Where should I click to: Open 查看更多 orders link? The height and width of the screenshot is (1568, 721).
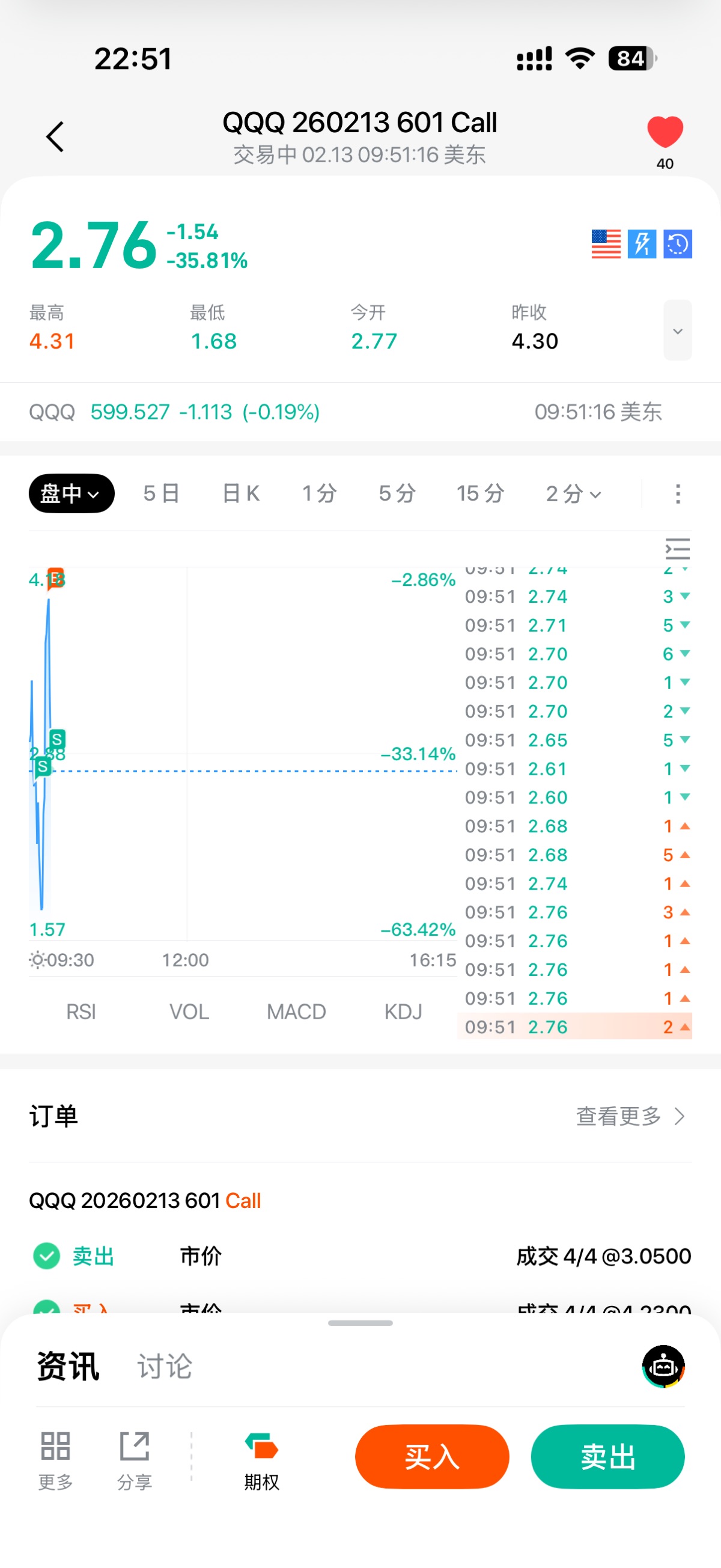630,1115
